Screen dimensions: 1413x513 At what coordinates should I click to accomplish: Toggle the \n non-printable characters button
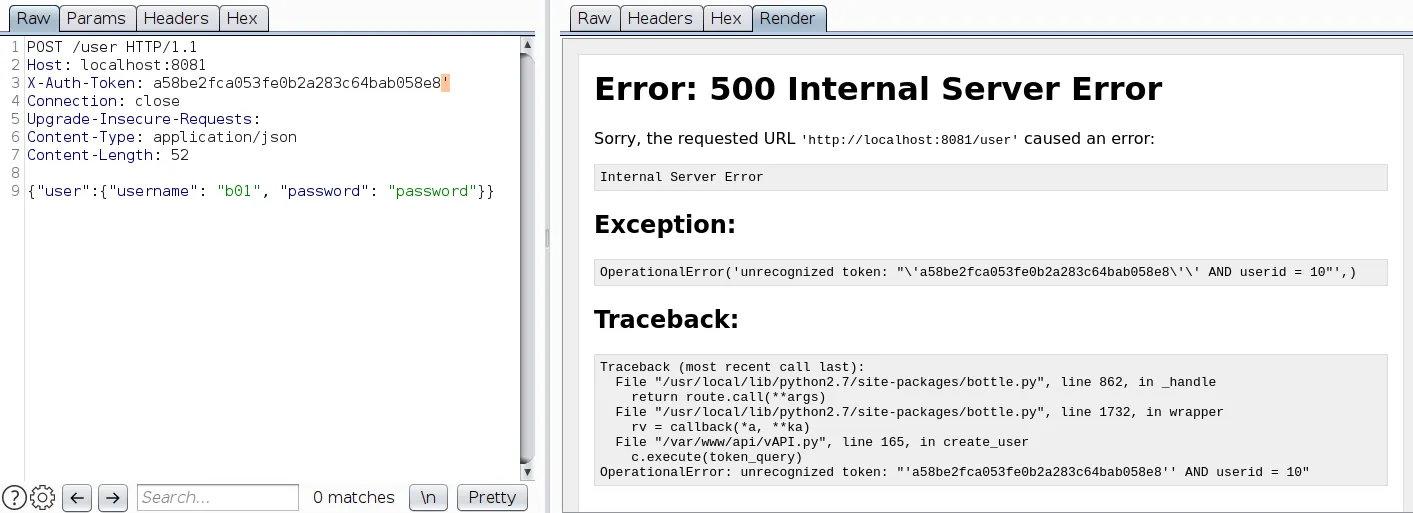coord(428,497)
